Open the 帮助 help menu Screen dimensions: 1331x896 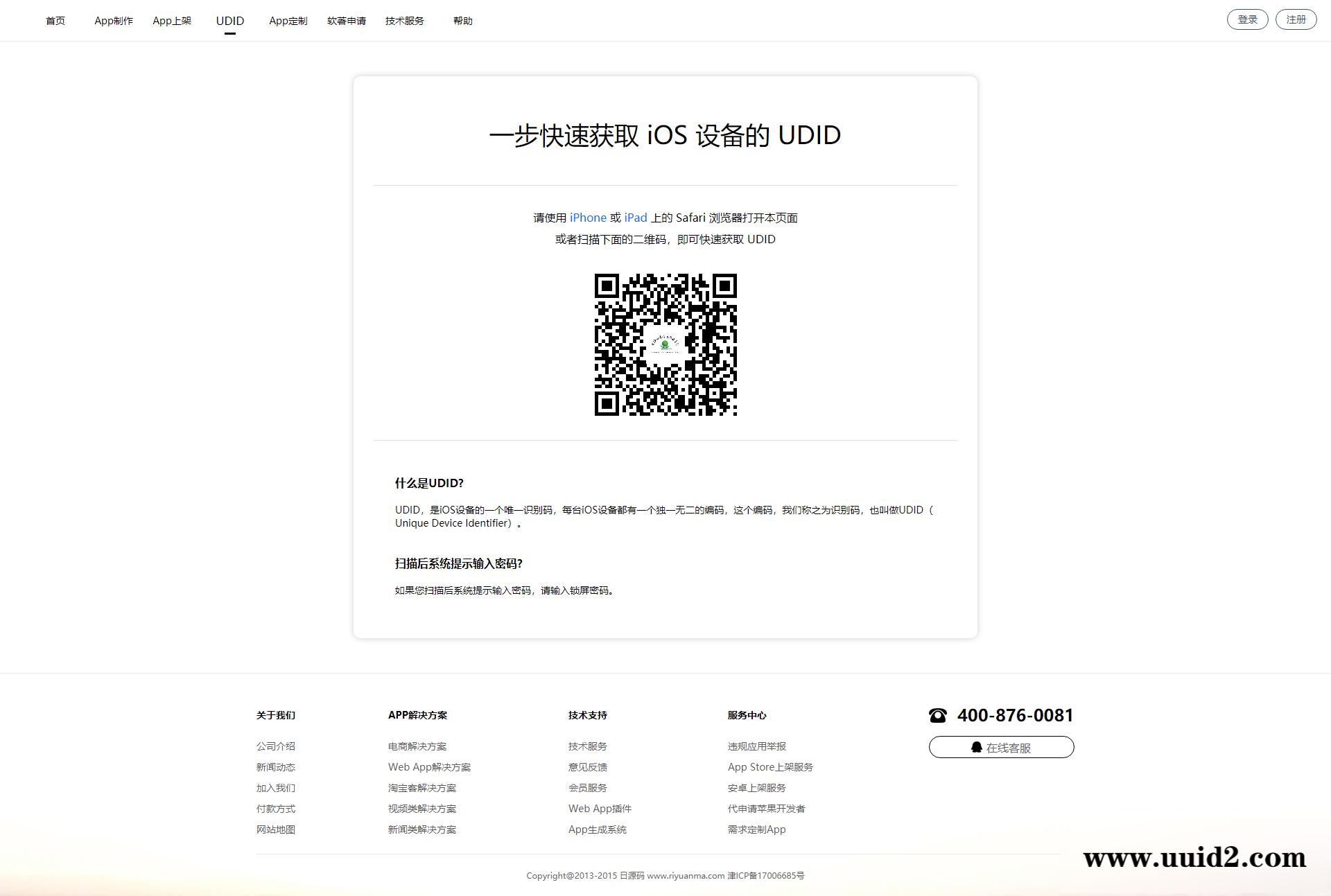click(462, 20)
